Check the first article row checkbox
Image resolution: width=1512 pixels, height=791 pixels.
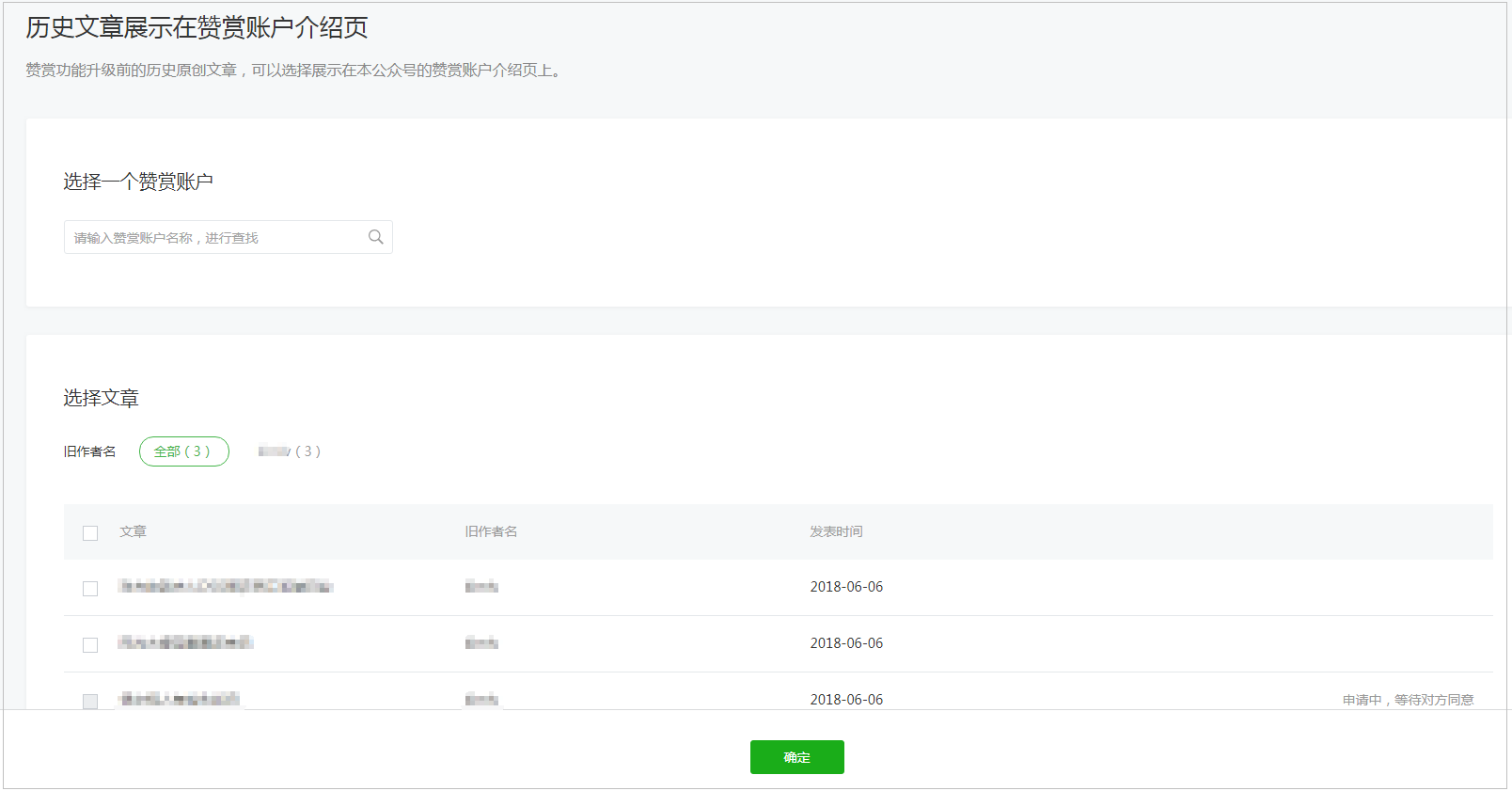coord(90,589)
